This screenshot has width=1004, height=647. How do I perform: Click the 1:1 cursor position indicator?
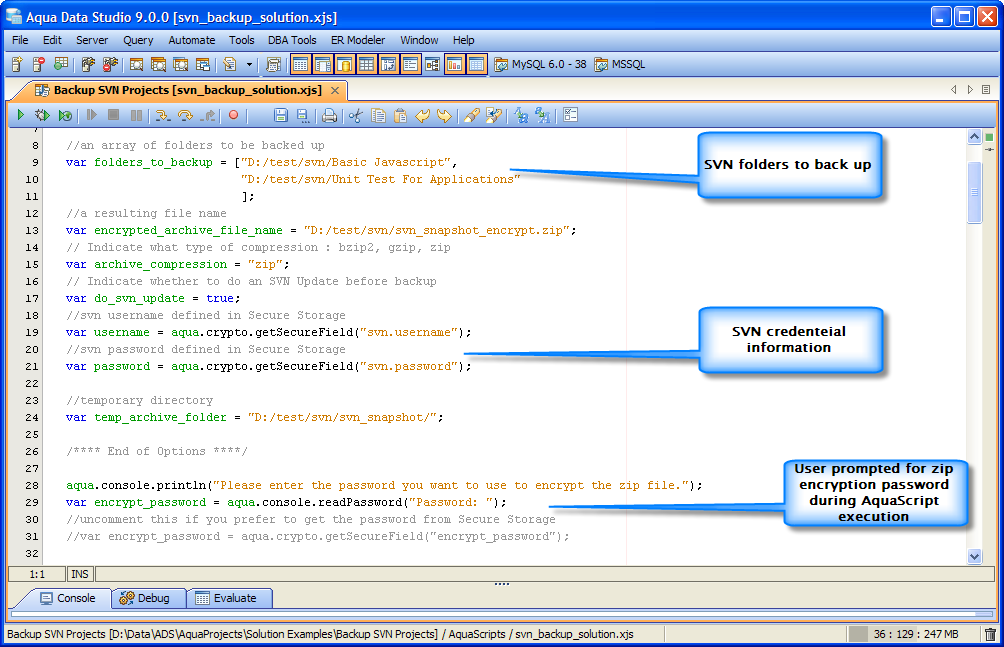37,574
